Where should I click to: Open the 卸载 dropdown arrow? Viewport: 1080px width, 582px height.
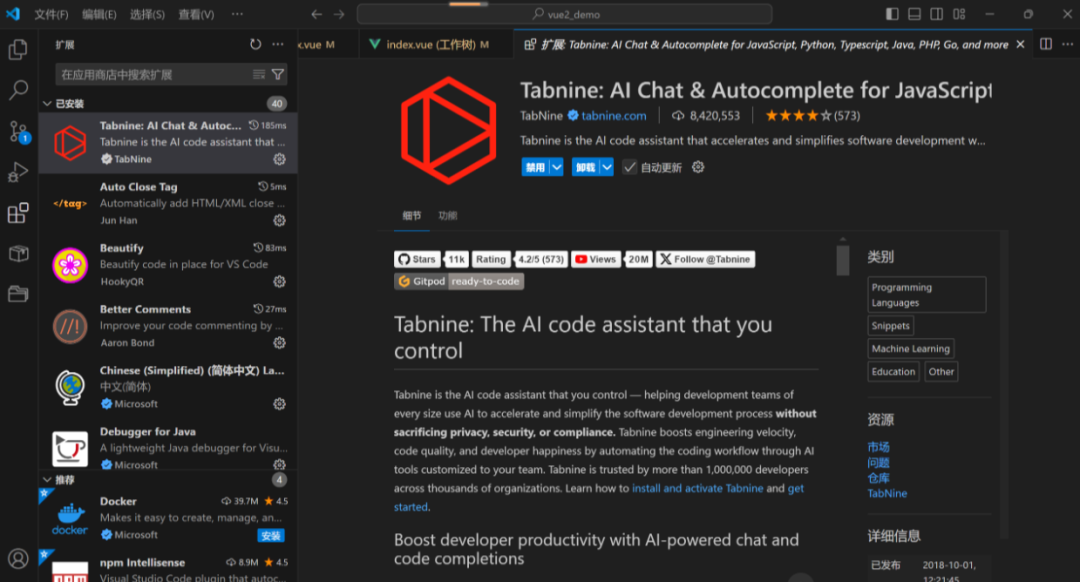607,167
